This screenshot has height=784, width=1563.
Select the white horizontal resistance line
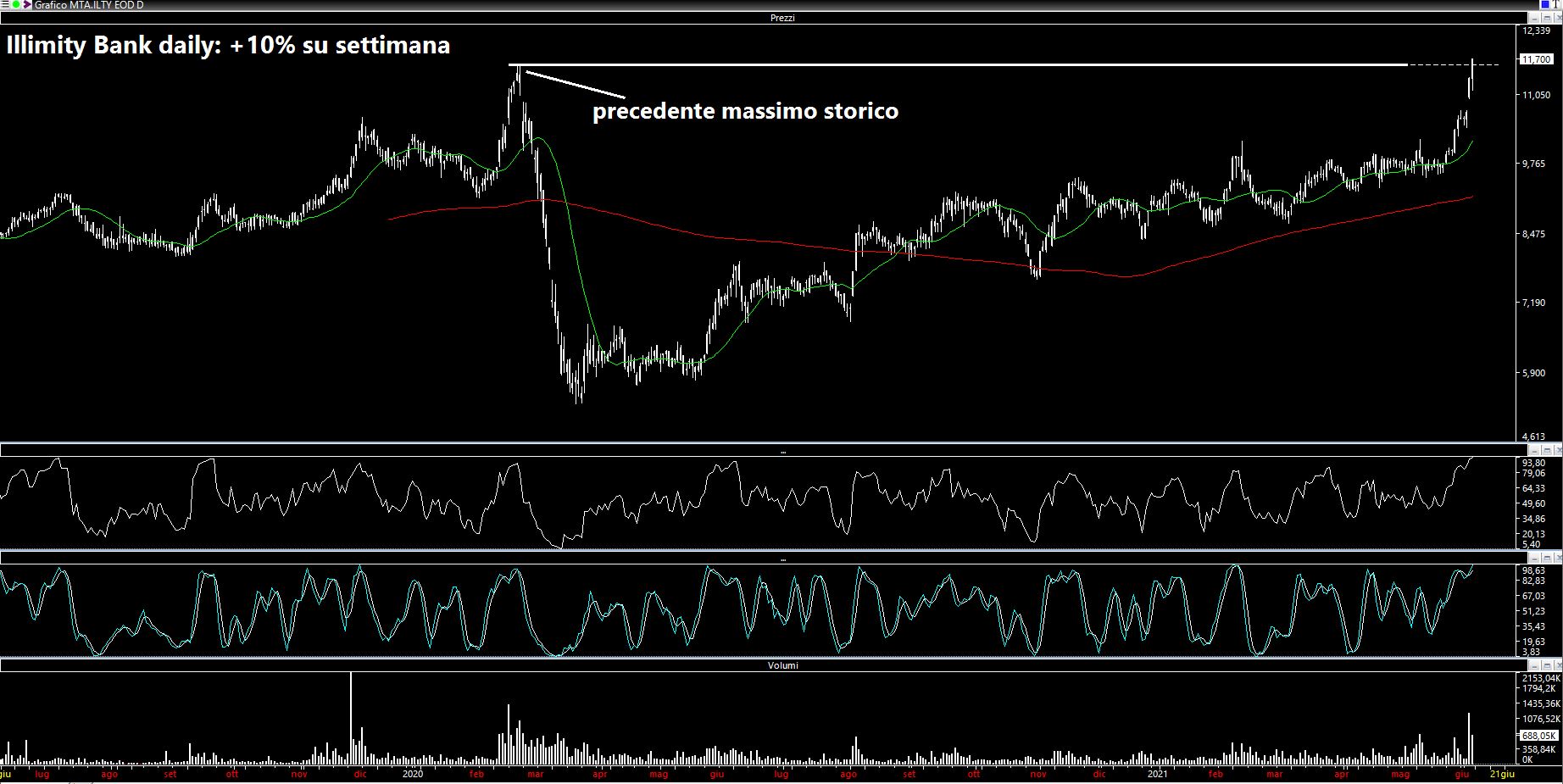pos(958,64)
